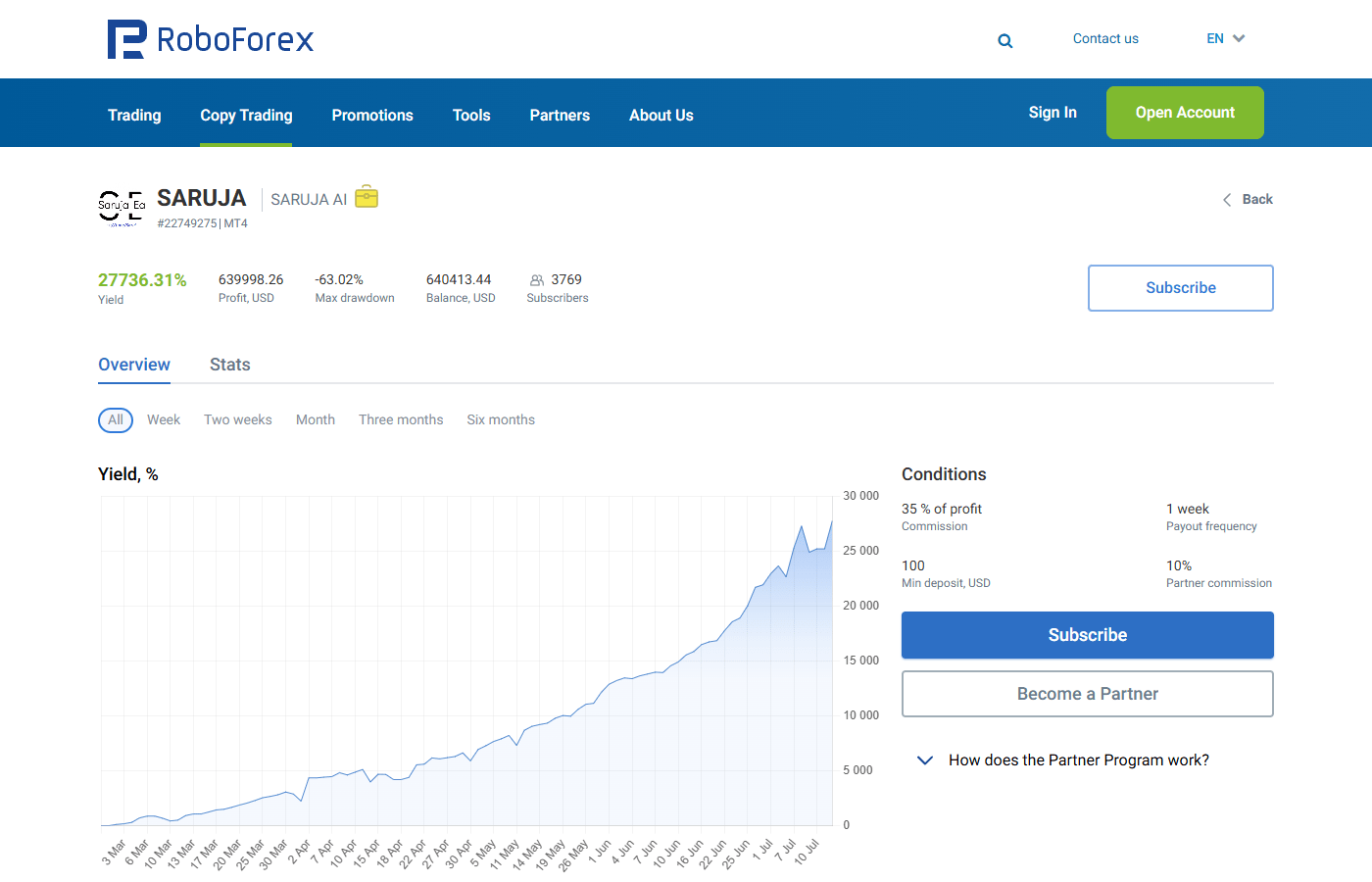Click the 10% partner commission value
This screenshot has width=1372, height=882.
pyautogui.click(x=1179, y=565)
